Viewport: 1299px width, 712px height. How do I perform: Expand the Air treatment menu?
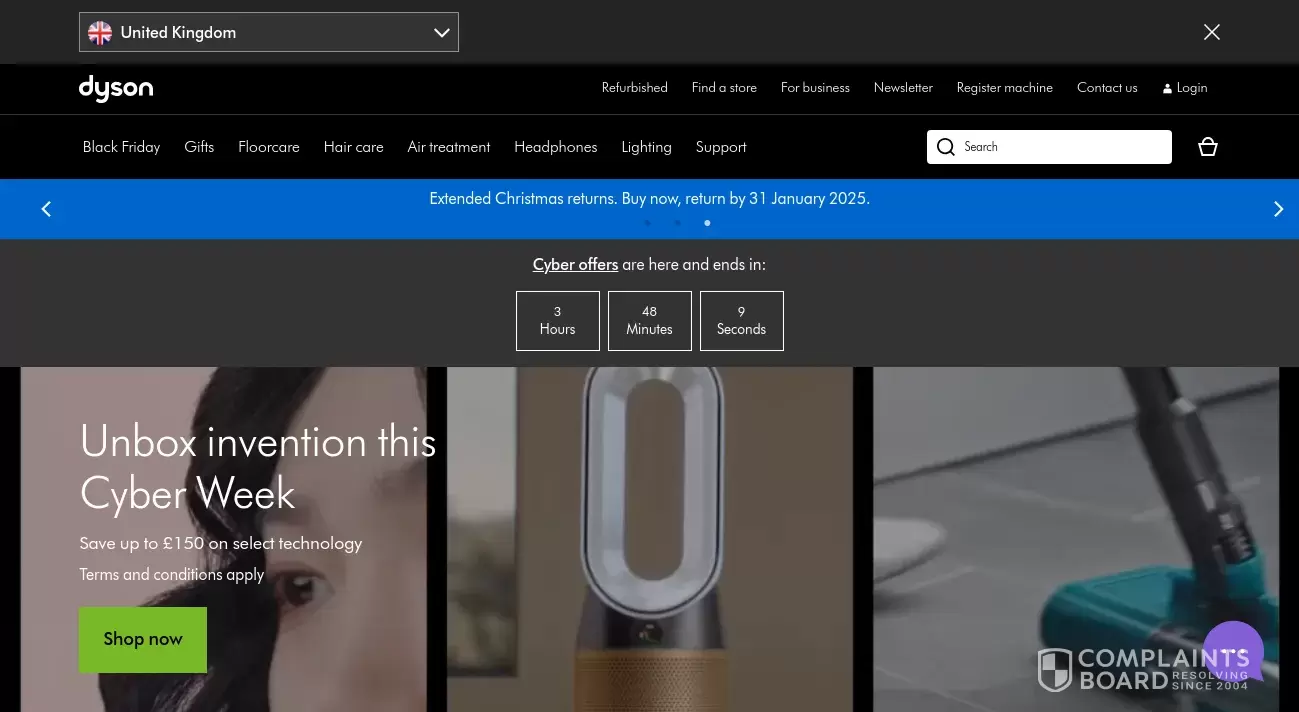(449, 147)
